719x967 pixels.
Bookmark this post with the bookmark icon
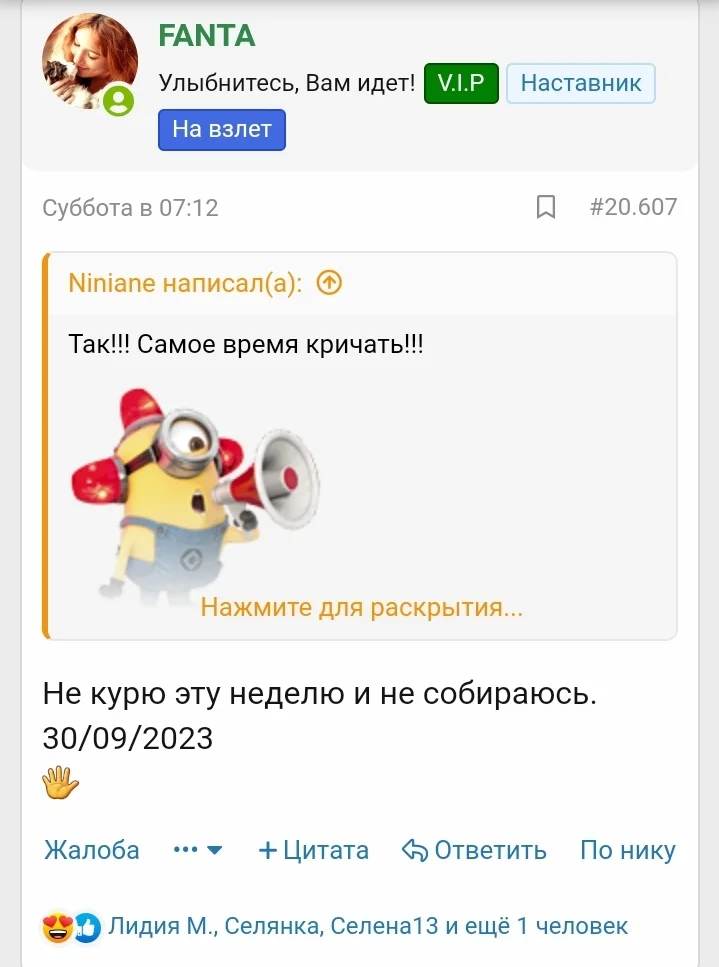546,207
